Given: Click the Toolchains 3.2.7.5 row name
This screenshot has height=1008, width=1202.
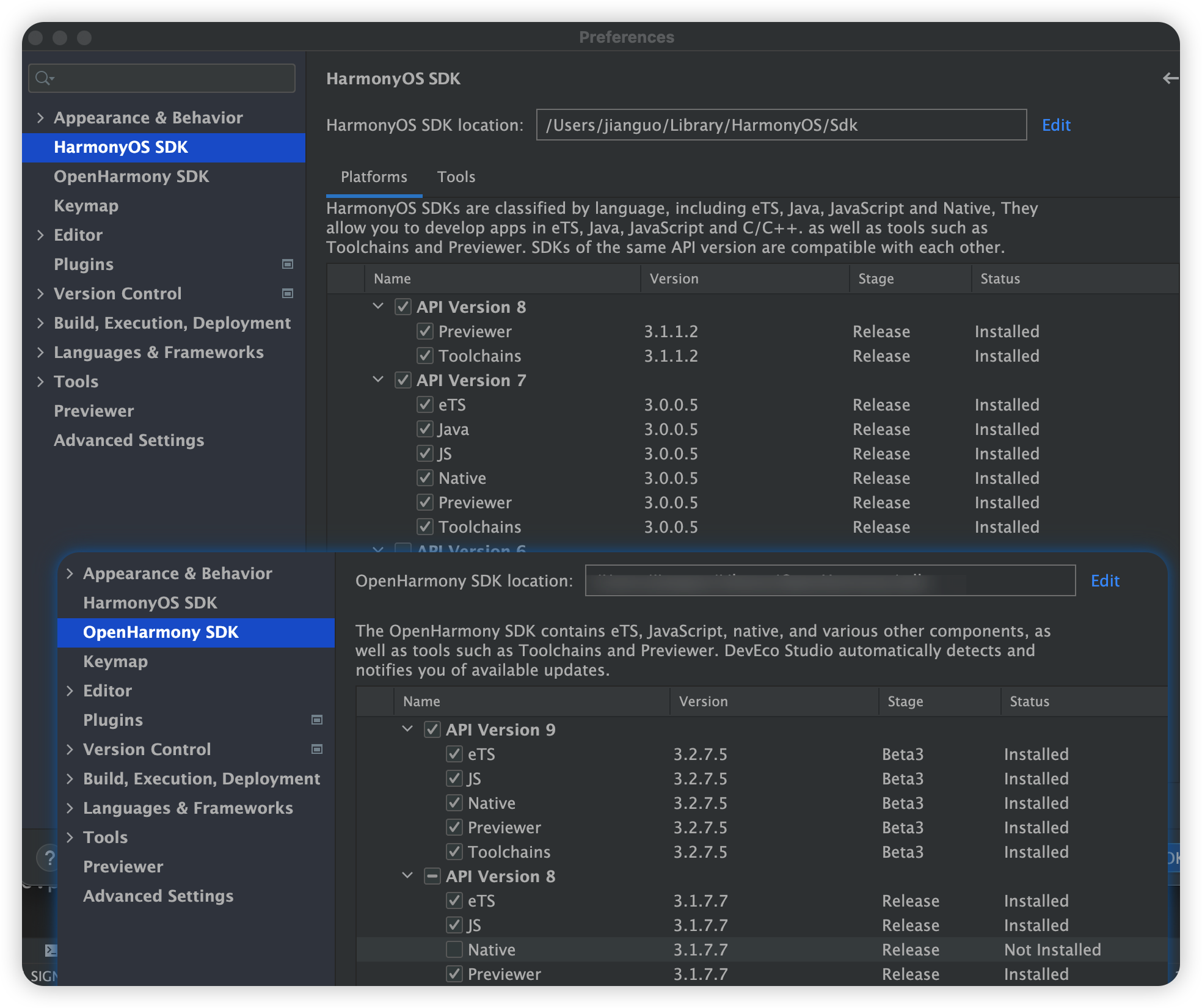Looking at the screenshot, I should coord(509,852).
